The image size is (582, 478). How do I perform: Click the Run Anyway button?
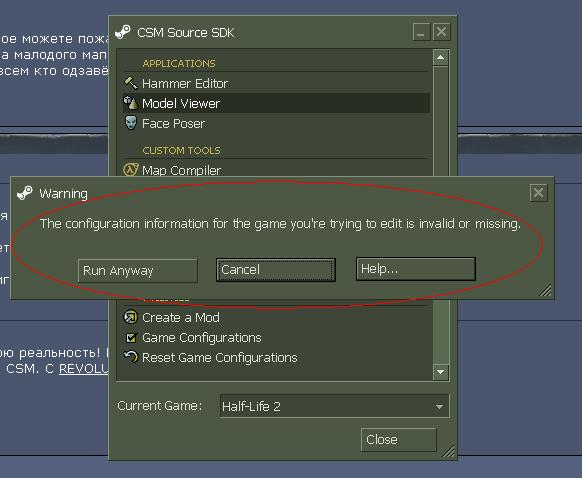(138, 271)
